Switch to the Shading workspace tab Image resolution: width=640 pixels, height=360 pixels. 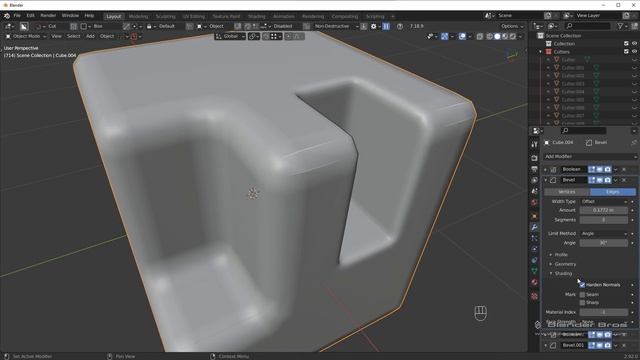257,16
